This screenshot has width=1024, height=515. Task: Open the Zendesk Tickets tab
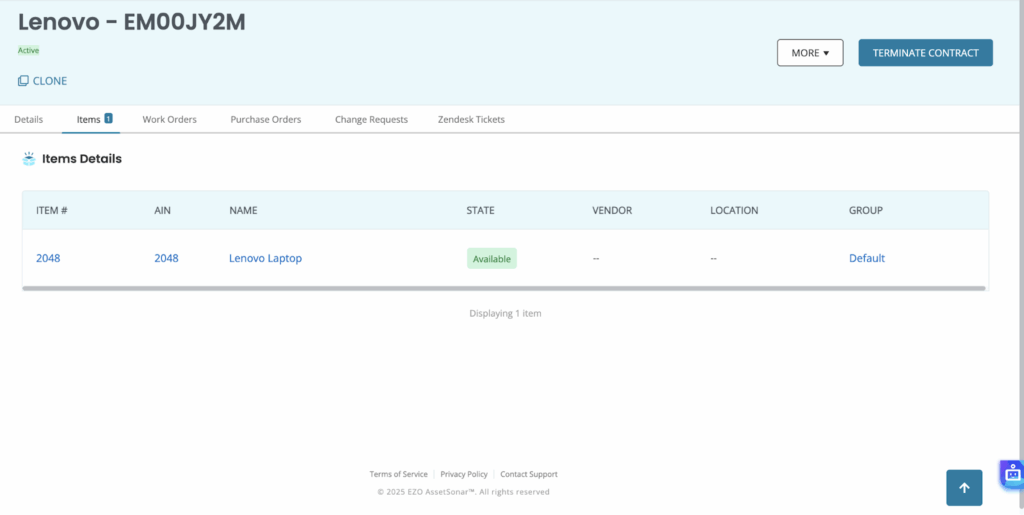tap(471, 119)
